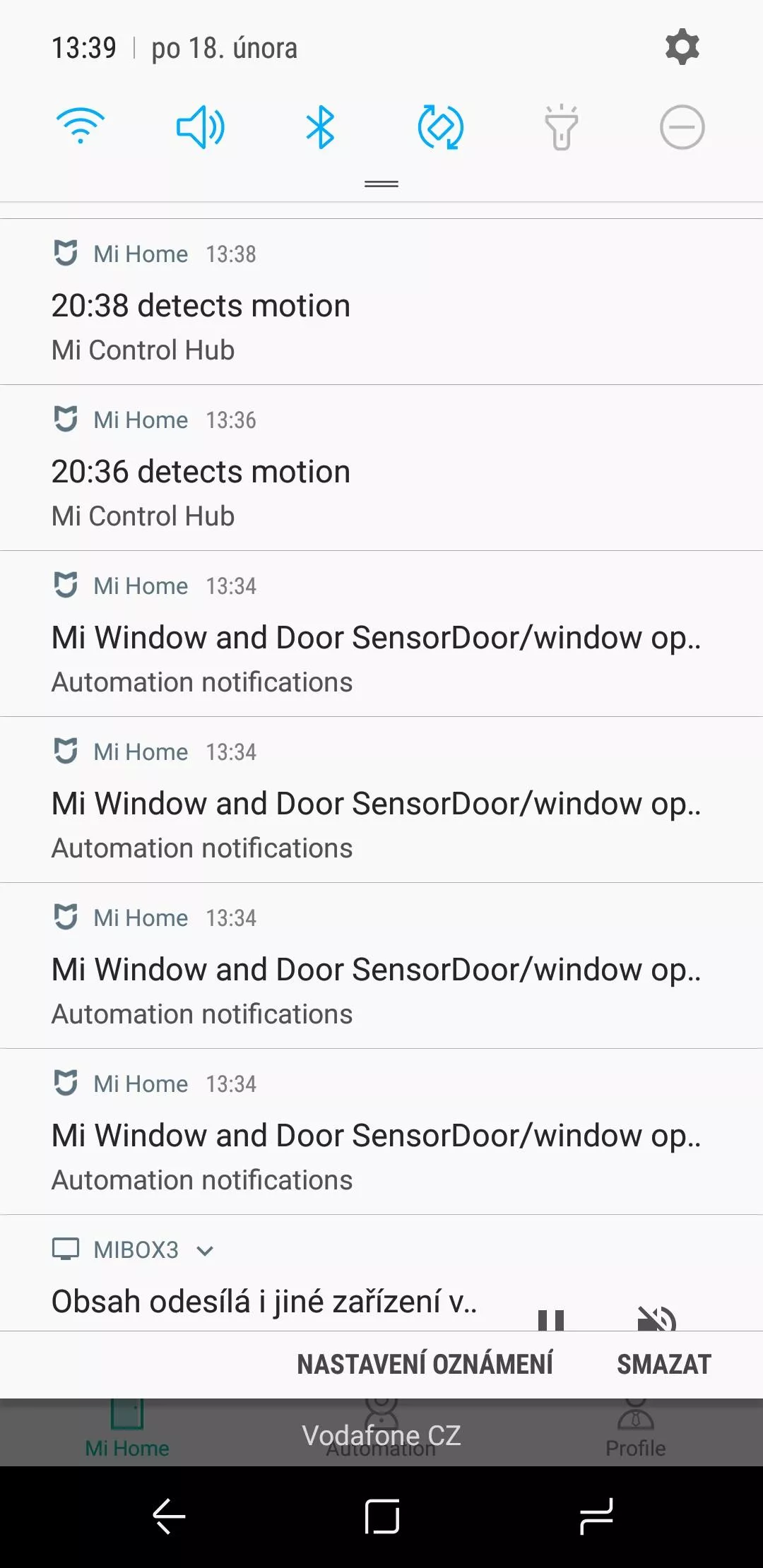Open settings via the gear icon
The image size is (763, 1568).
pos(682,47)
